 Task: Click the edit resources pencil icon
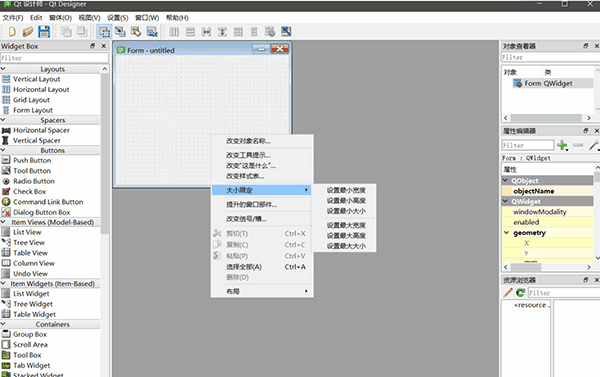point(508,293)
